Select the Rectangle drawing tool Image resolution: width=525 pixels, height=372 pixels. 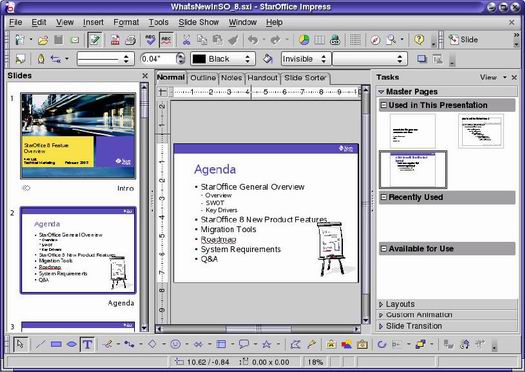[x=56, y=344]
